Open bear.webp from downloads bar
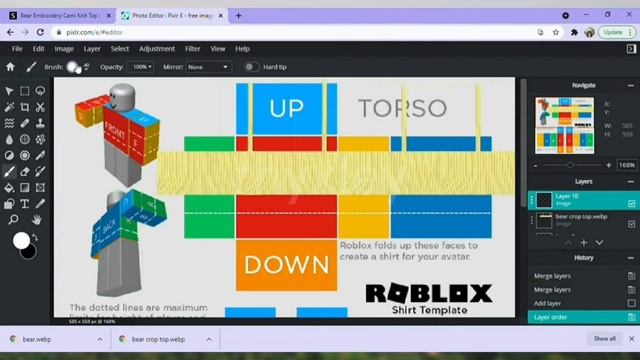 37,339
